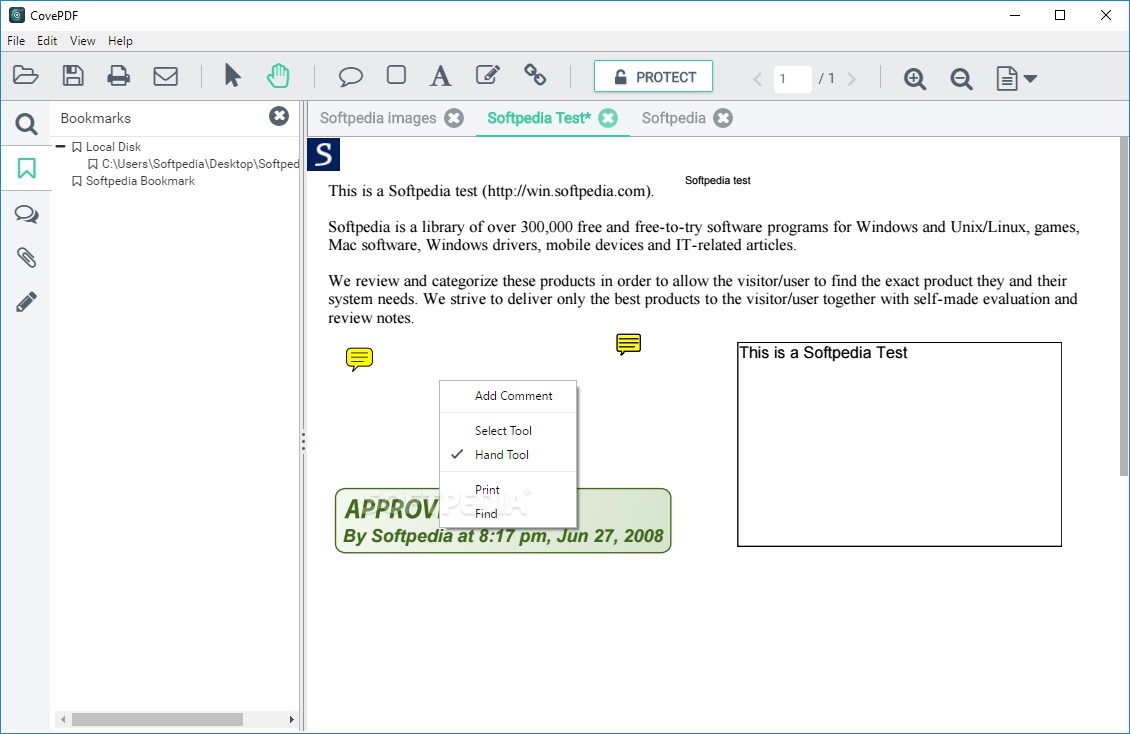Choose the rectangle shape tool
This screenshot has height=734, width=1130.
[396, 75]
